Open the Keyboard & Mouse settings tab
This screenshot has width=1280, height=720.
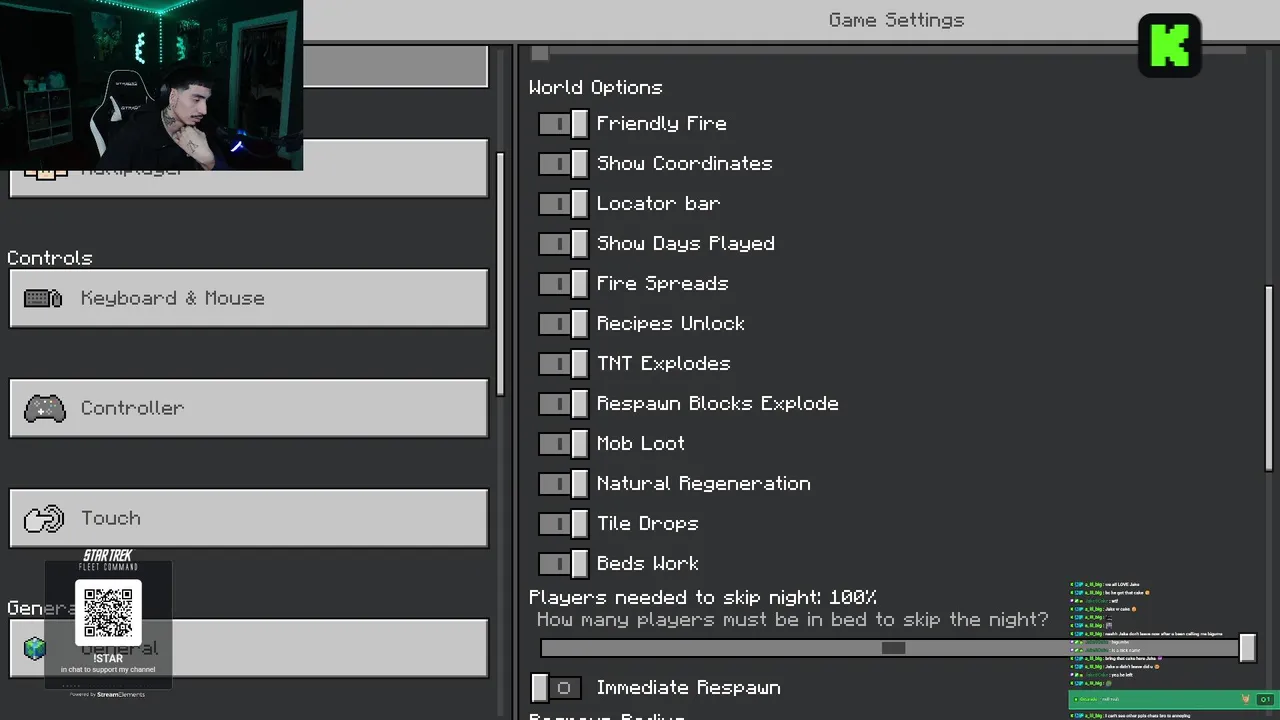[x=249, y=298]
